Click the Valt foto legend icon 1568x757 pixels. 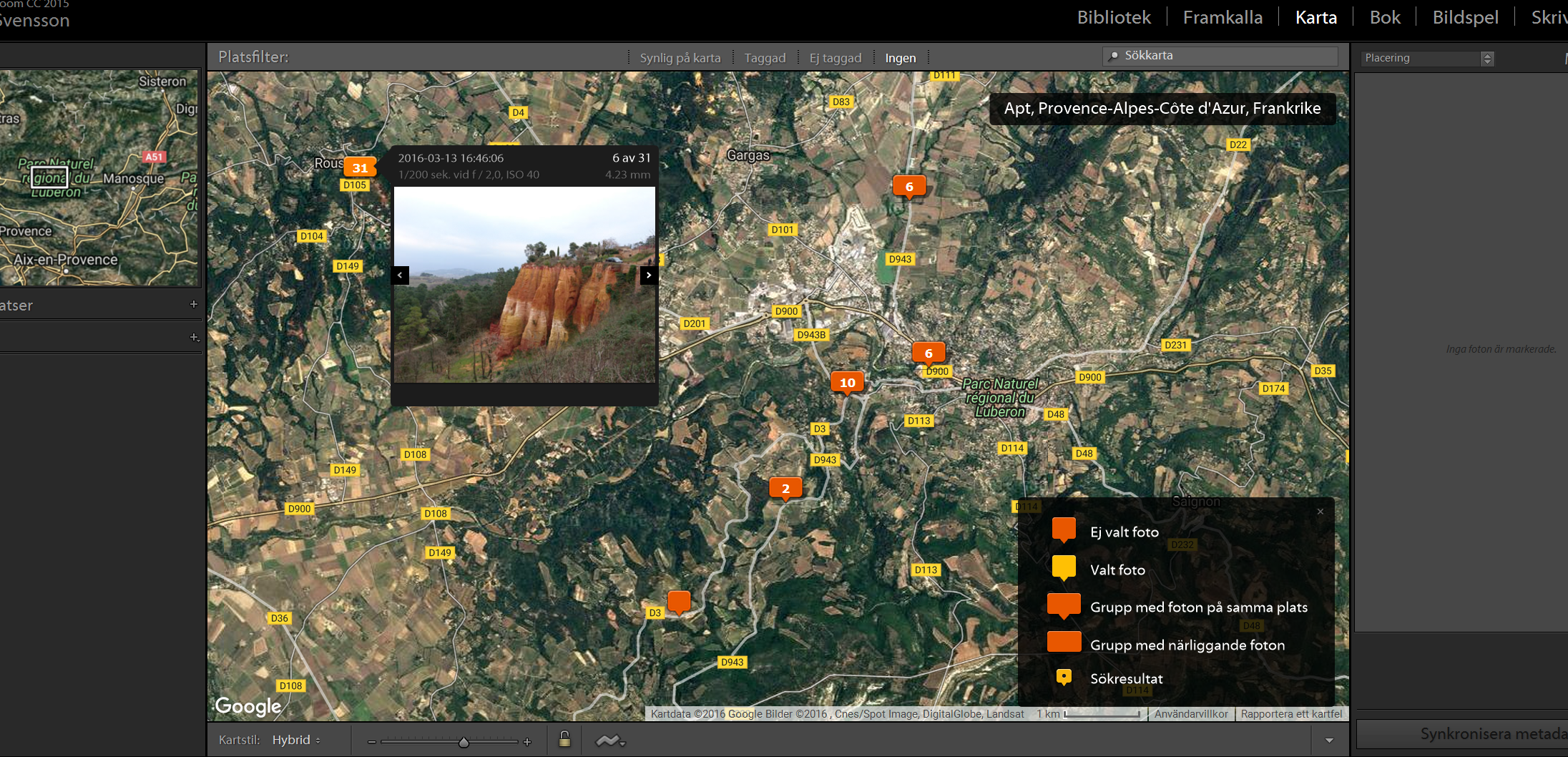pos(1064,568)
